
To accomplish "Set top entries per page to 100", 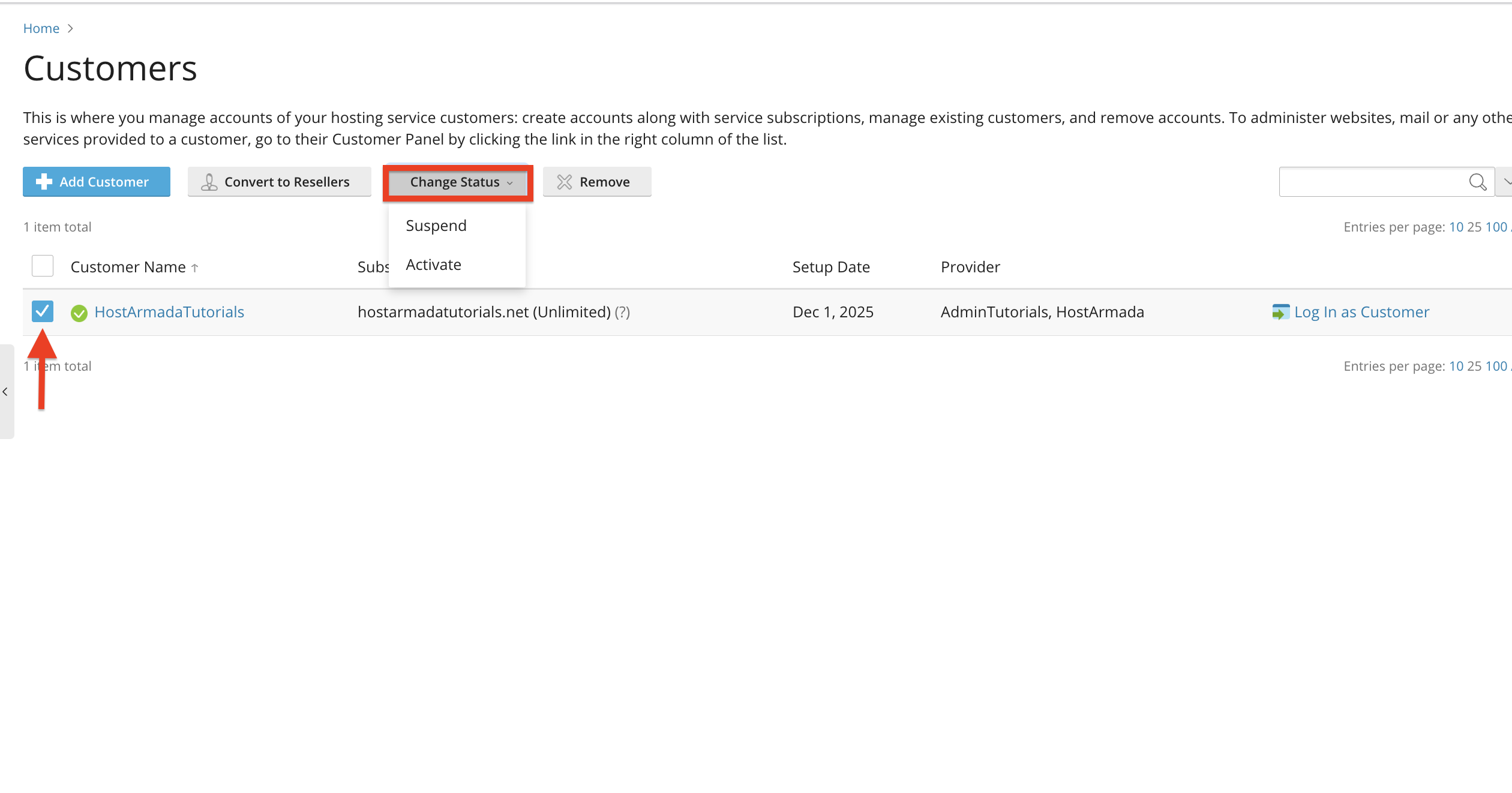I will coord(1496,227).
